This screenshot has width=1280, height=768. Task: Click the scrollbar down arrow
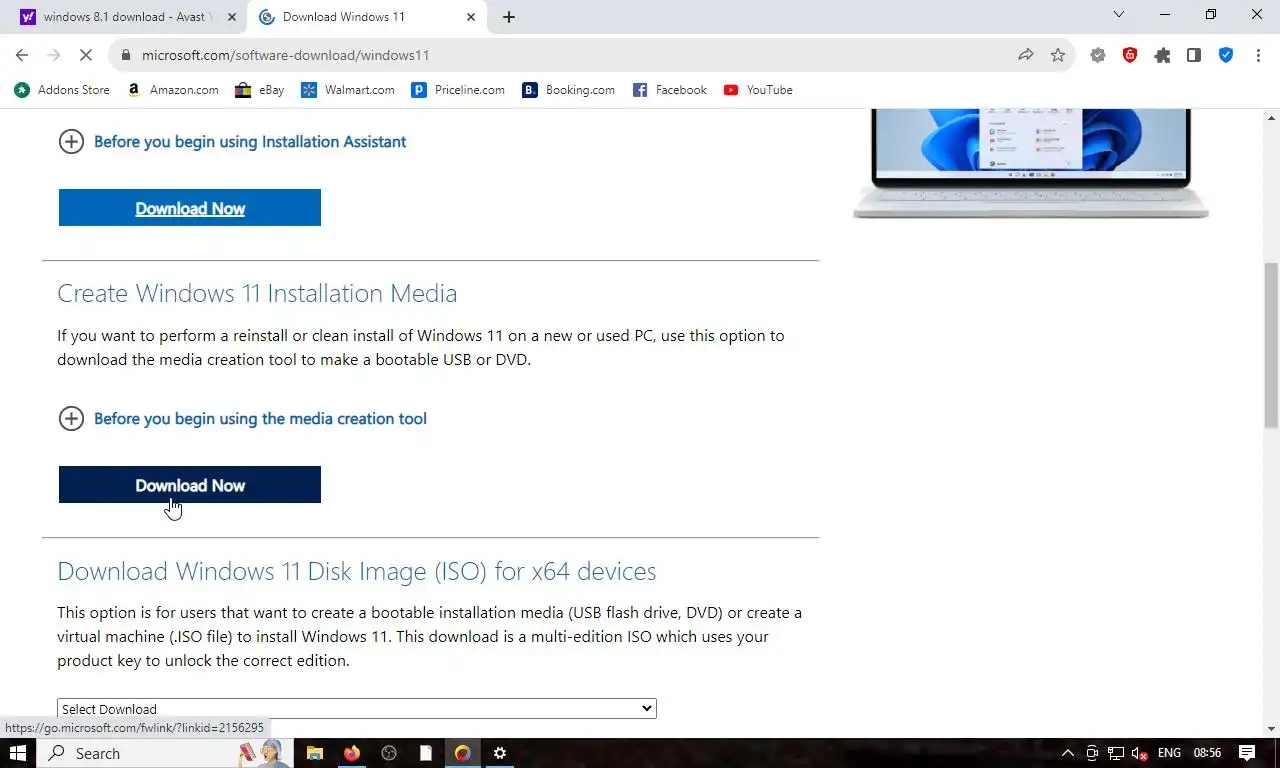(1271, 729)
